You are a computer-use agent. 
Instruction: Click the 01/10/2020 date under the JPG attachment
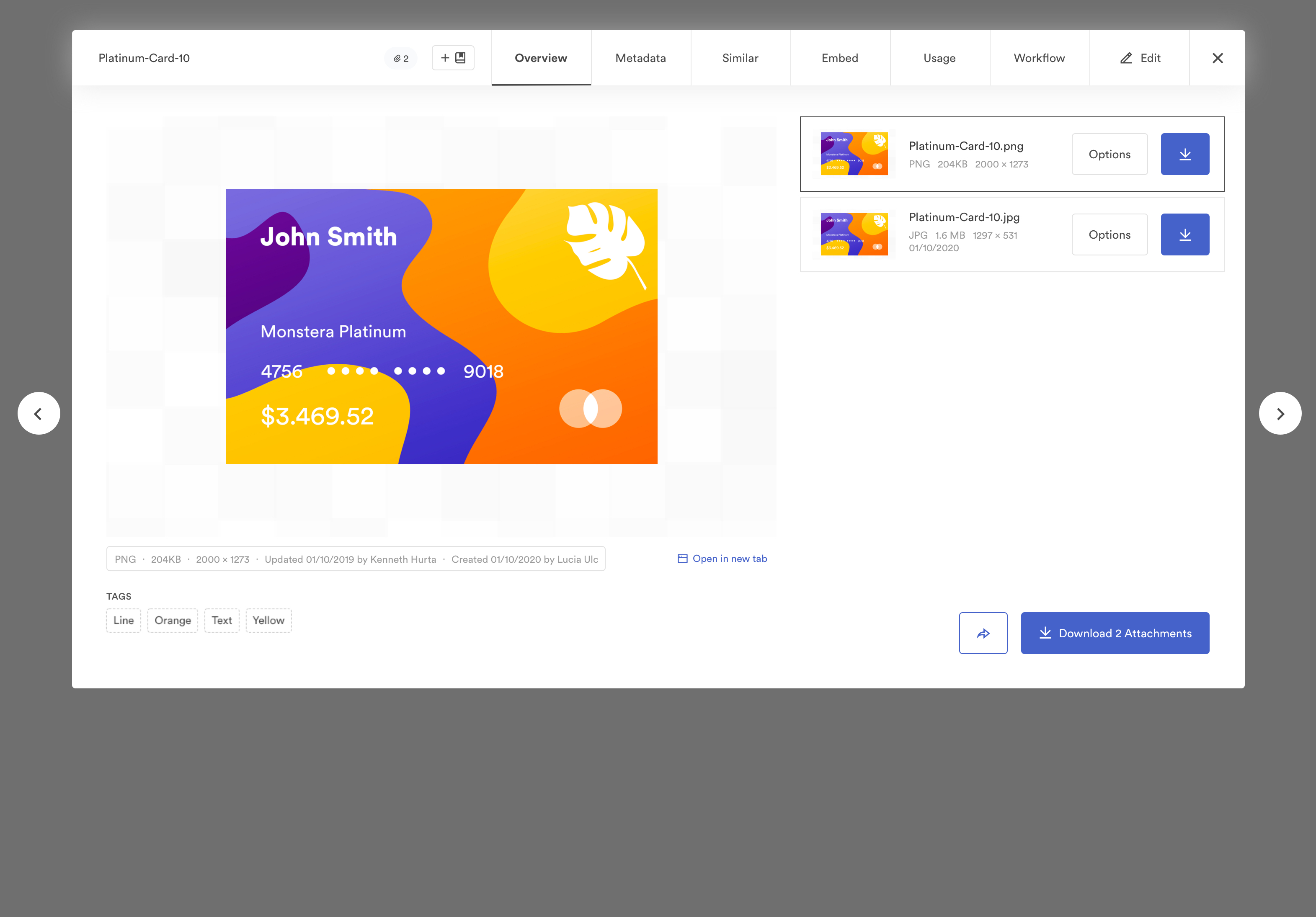tap(934, 248)
